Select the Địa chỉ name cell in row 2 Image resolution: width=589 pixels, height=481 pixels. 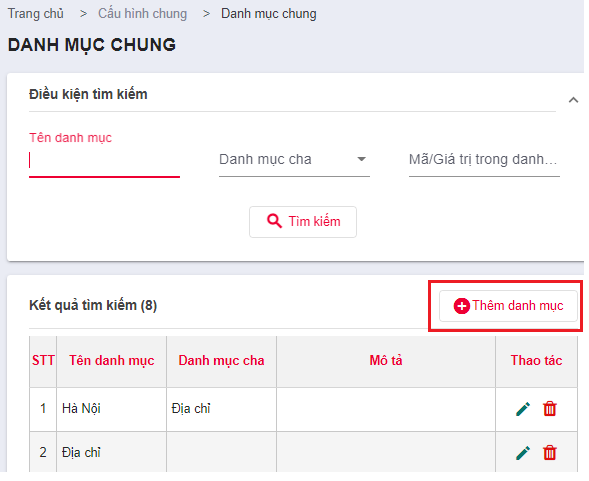click(112, 452)
